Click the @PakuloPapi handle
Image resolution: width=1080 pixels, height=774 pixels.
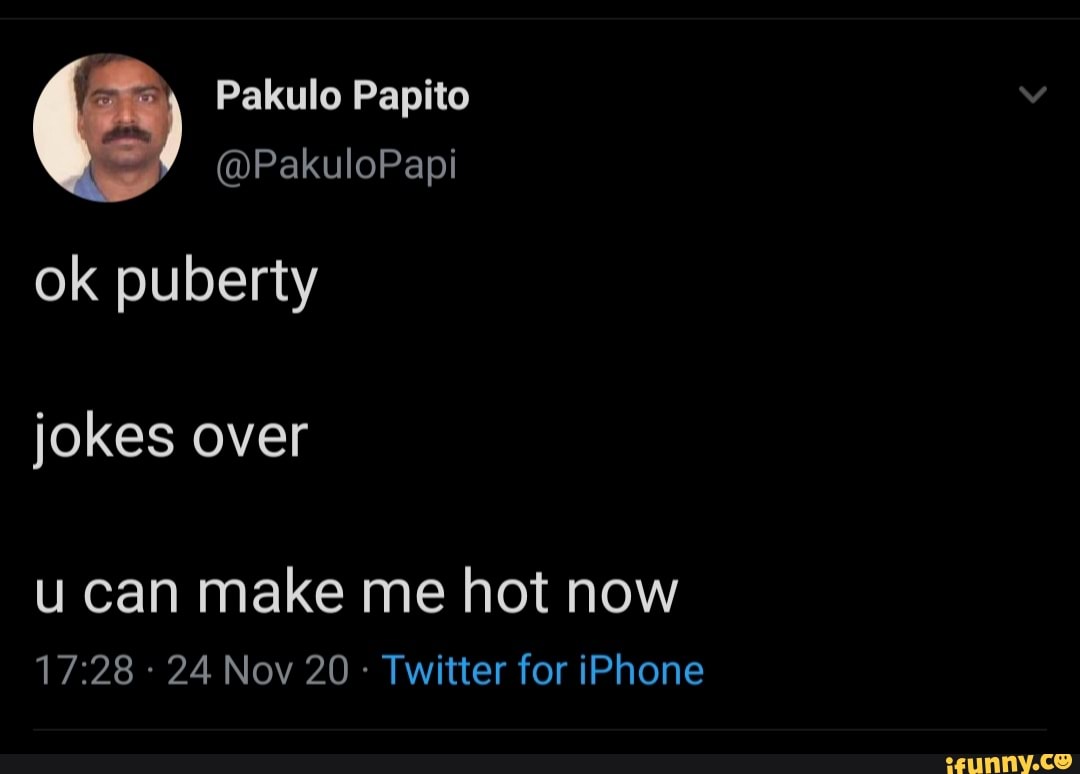tap(338, 163)
